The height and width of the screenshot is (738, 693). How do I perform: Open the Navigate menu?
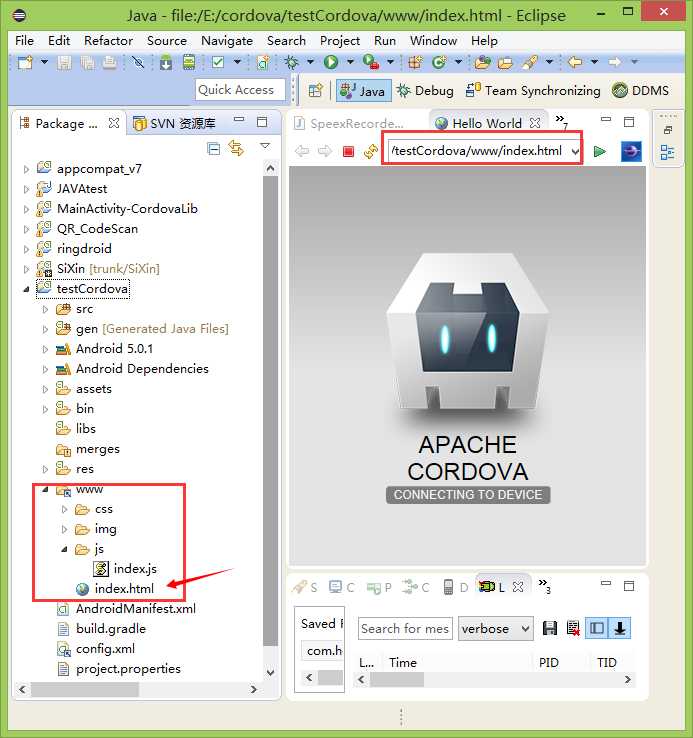(227, 41)
